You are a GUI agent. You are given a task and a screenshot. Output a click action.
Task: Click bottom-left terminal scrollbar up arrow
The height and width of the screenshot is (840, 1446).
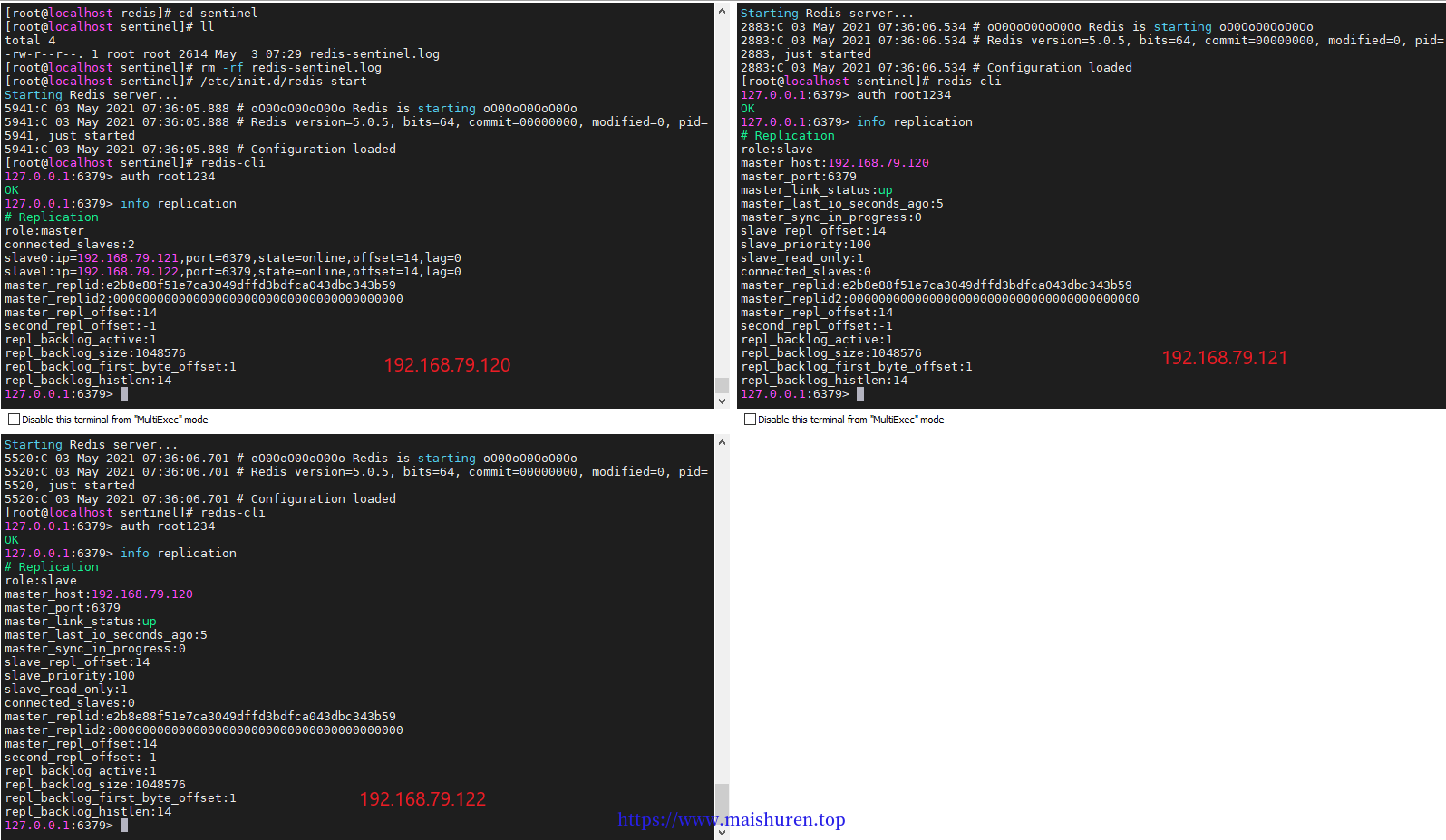pos(722,442)
